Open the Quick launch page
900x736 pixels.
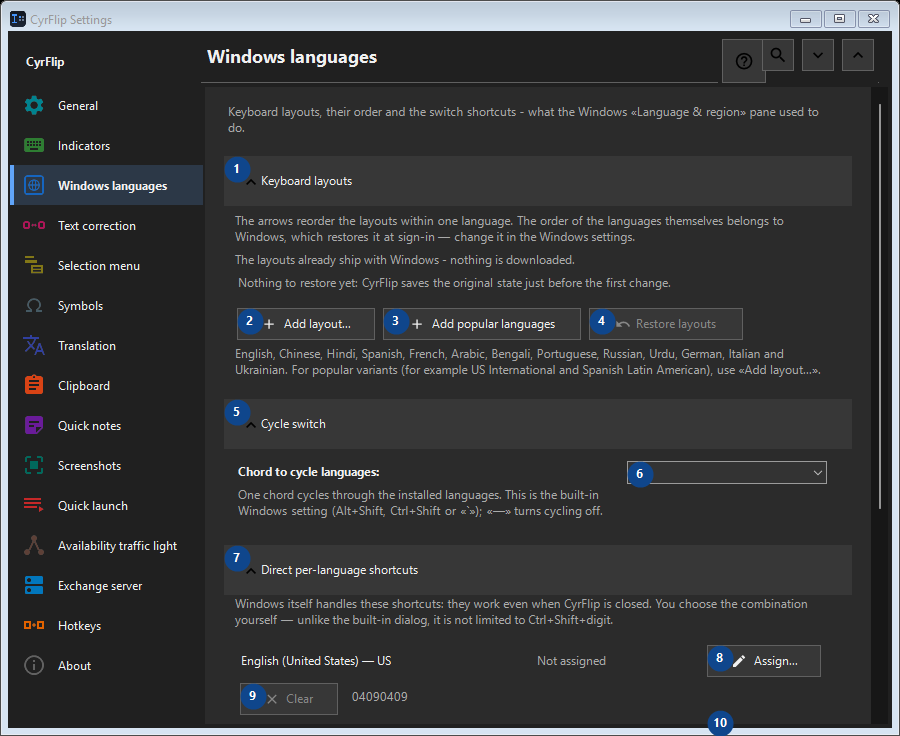coord(107,505)
